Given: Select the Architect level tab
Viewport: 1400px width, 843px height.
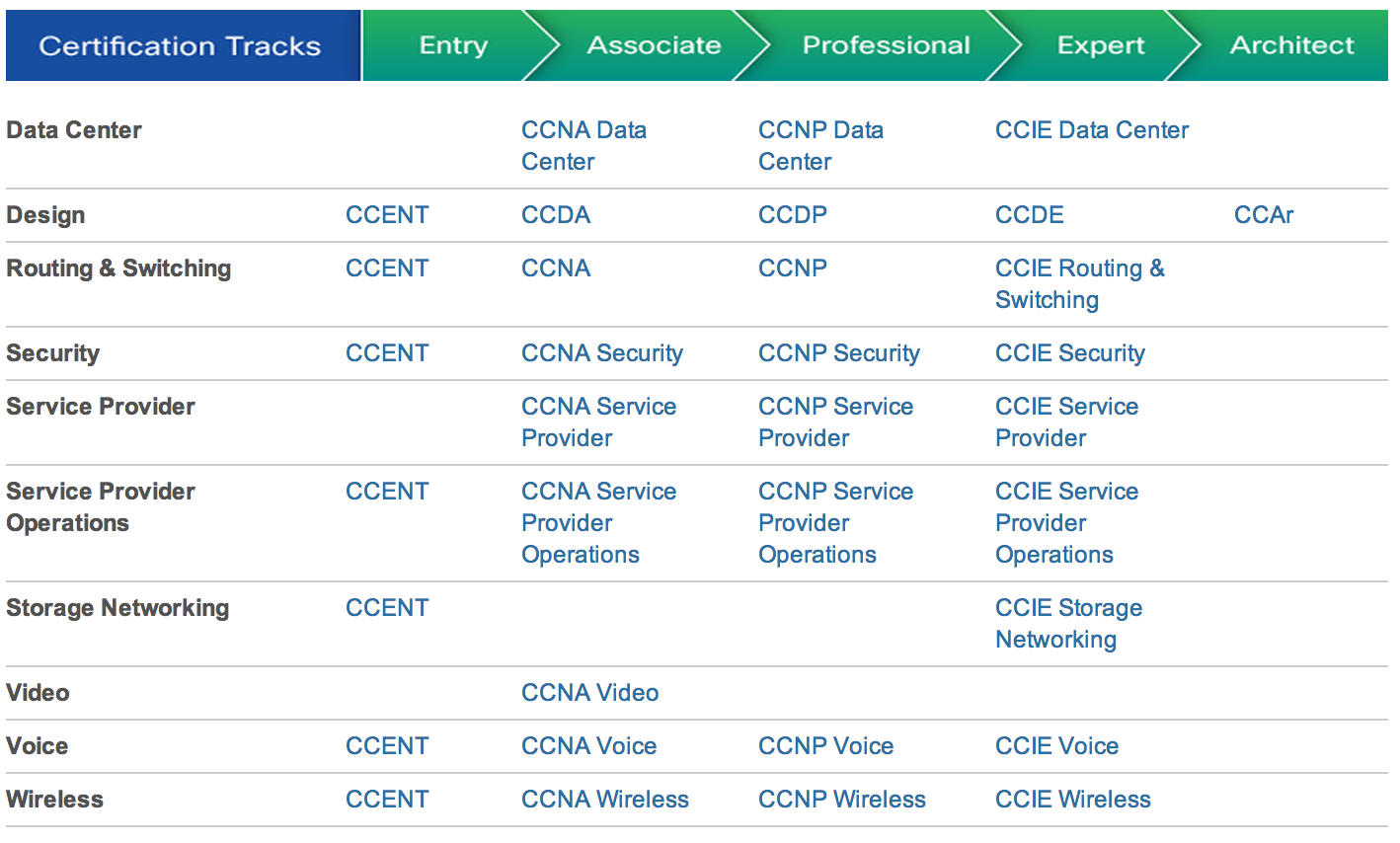Looking at the screenshot, I should tap(1291, 45).
